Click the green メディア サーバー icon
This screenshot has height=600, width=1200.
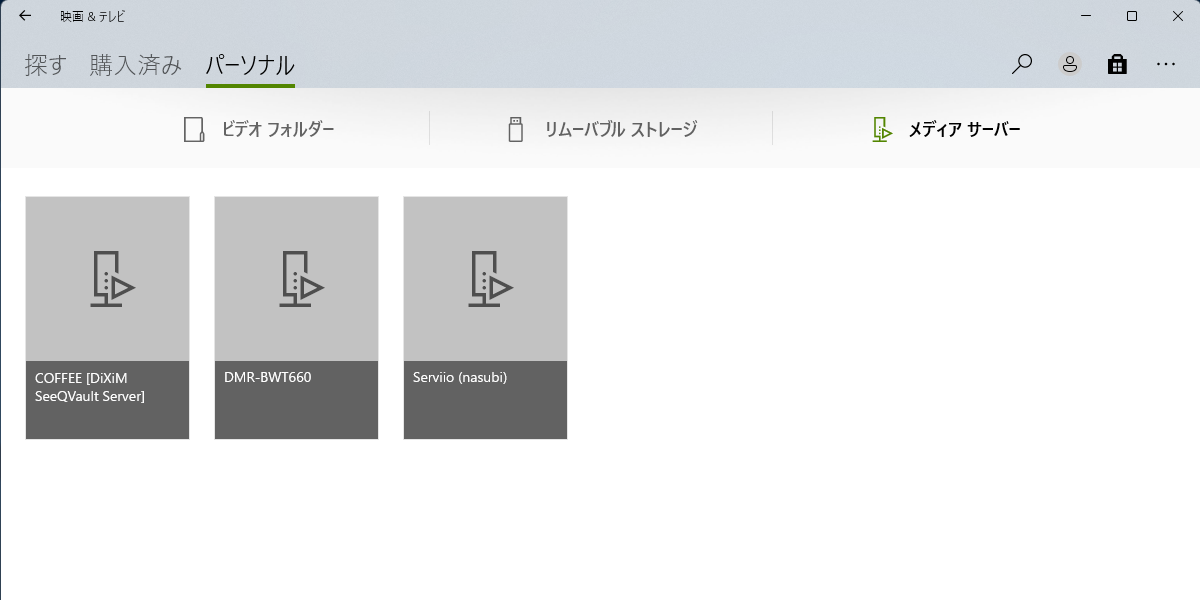[881, 129]
